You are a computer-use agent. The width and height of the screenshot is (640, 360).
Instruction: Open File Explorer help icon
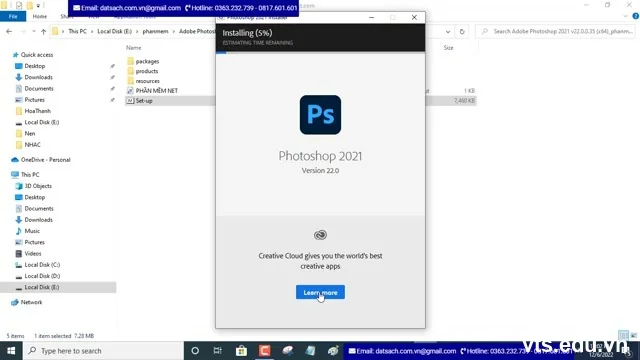[x=636, y=16]
